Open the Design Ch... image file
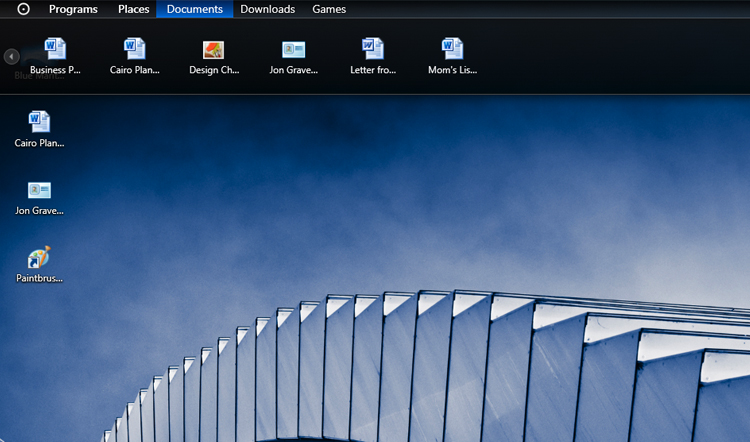The height and width of the screenshot is (442, 750). tap(214, 49)
